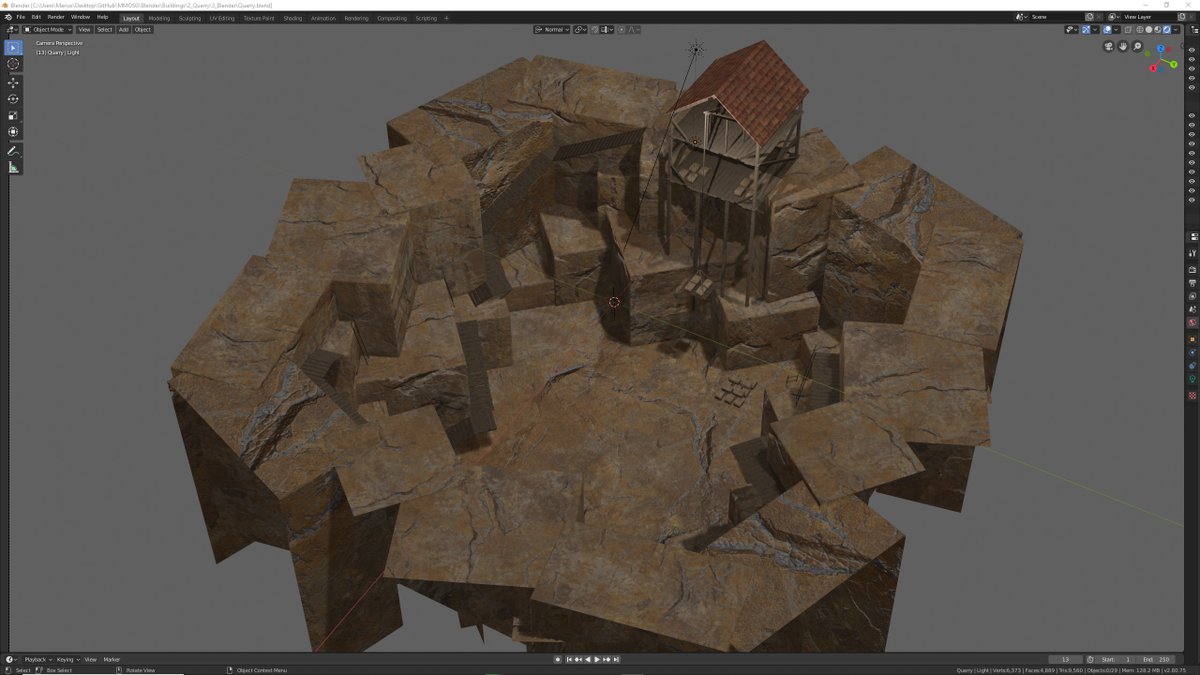The image size is (1200, 675).
Task: Jump to previous keyframe
Action: click(578, 660)
